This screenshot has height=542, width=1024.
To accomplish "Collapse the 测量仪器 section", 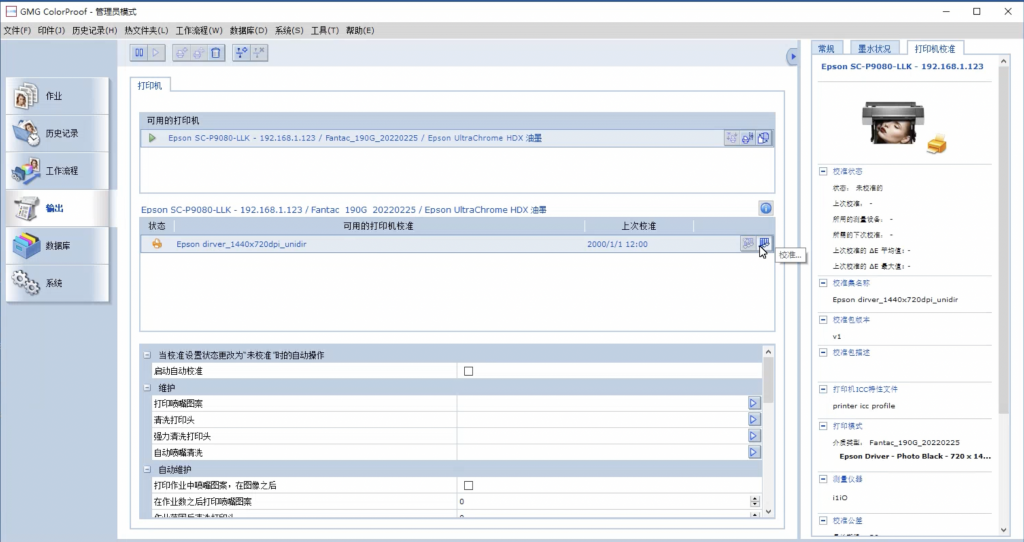I will point(823,479).
